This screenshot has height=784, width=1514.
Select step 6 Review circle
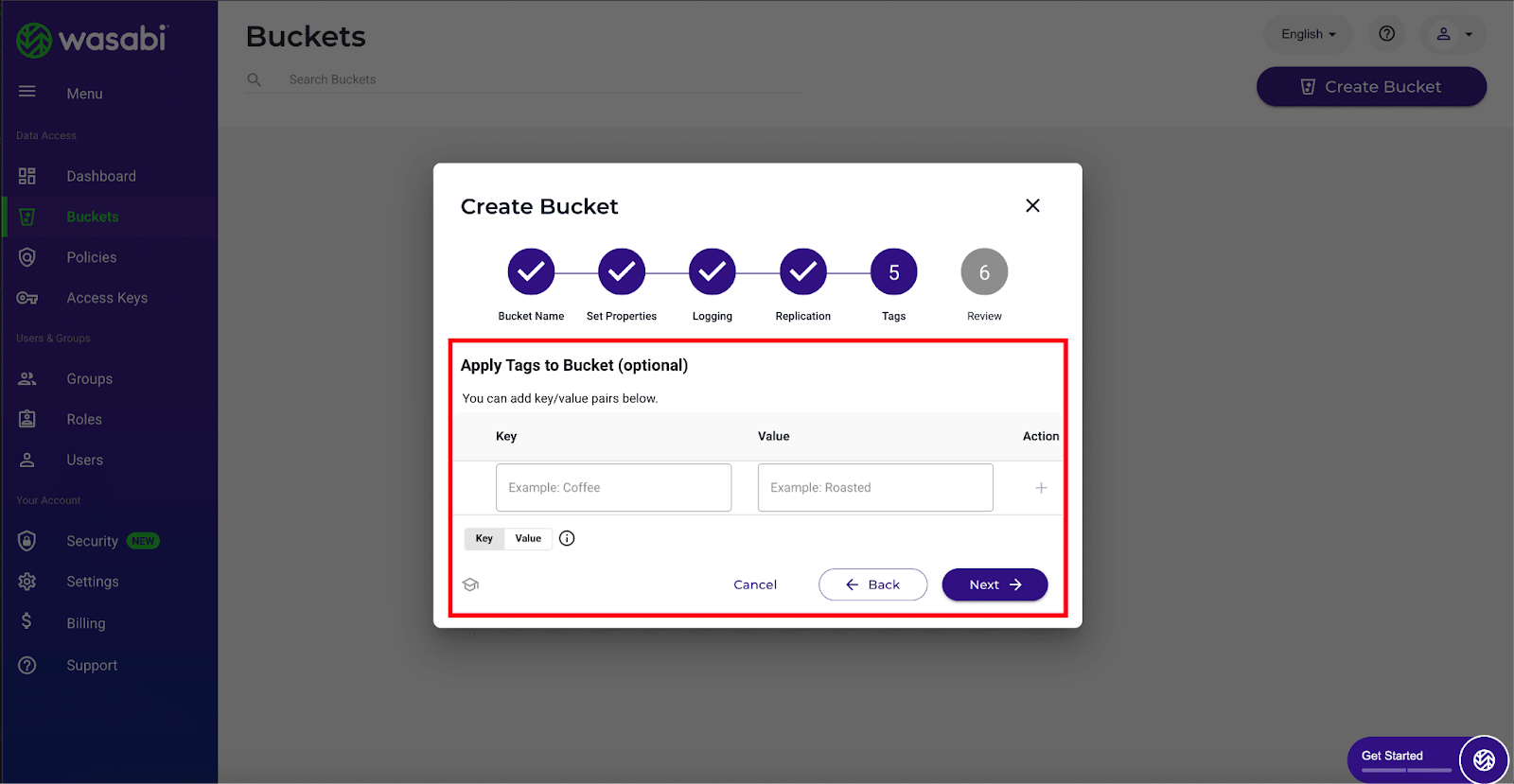[x=984, y=272]
